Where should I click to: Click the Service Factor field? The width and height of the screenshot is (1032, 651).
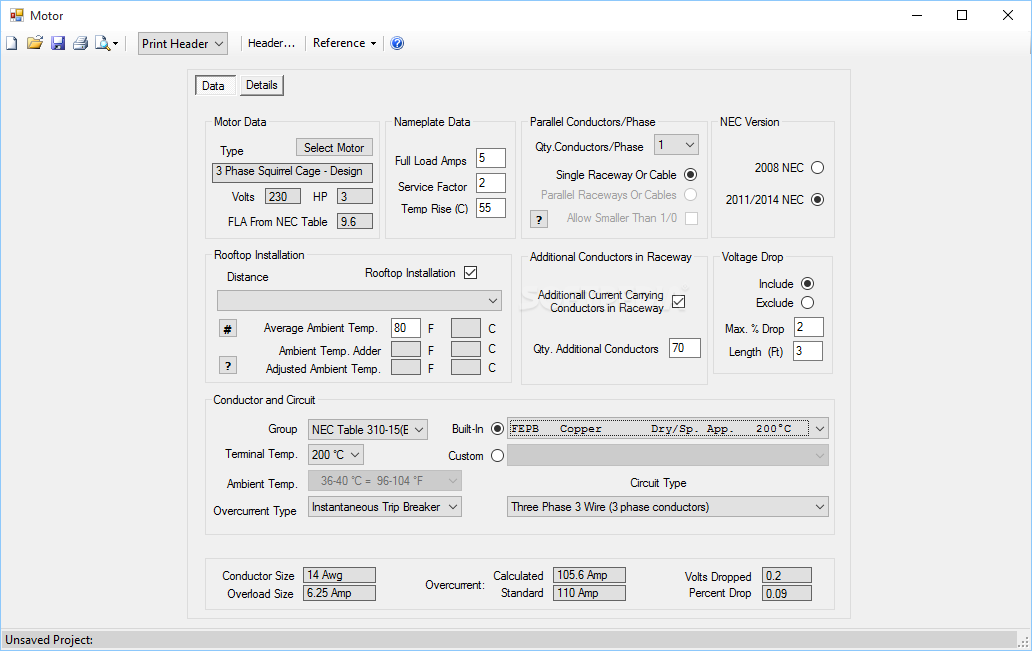click(x=490, y=183)
